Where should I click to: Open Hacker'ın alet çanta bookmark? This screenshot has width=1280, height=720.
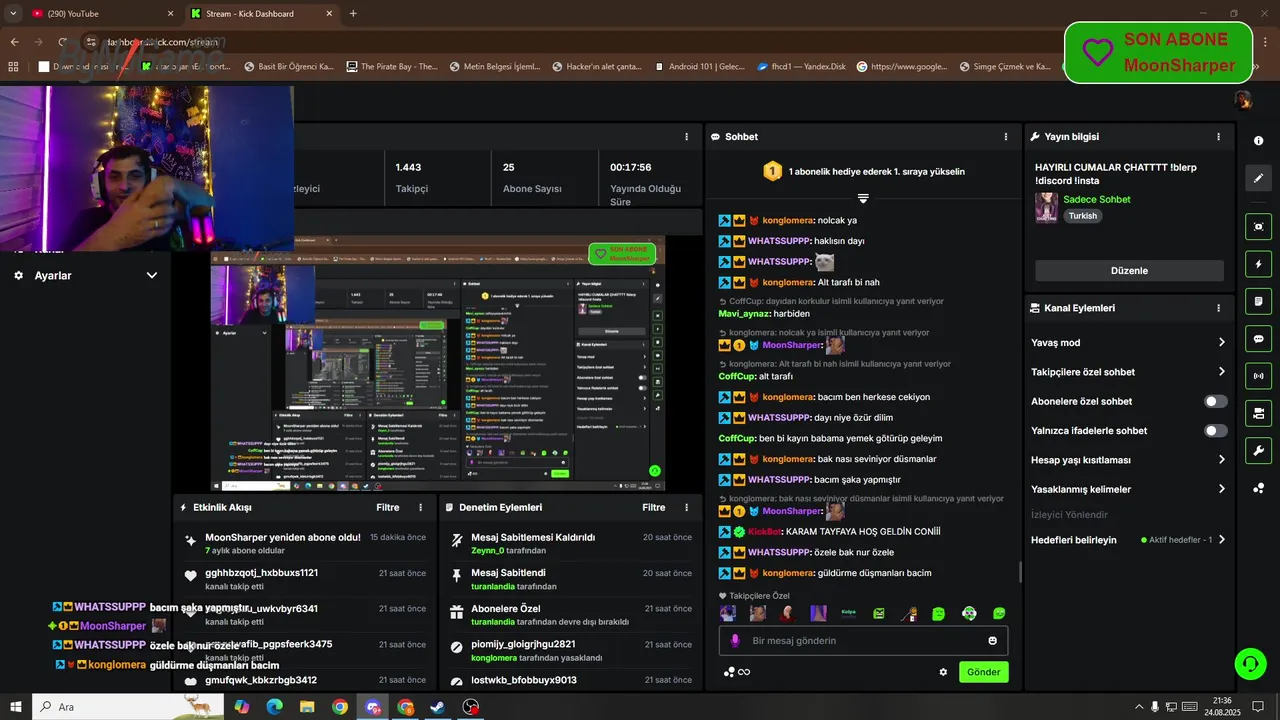point(595,67)
